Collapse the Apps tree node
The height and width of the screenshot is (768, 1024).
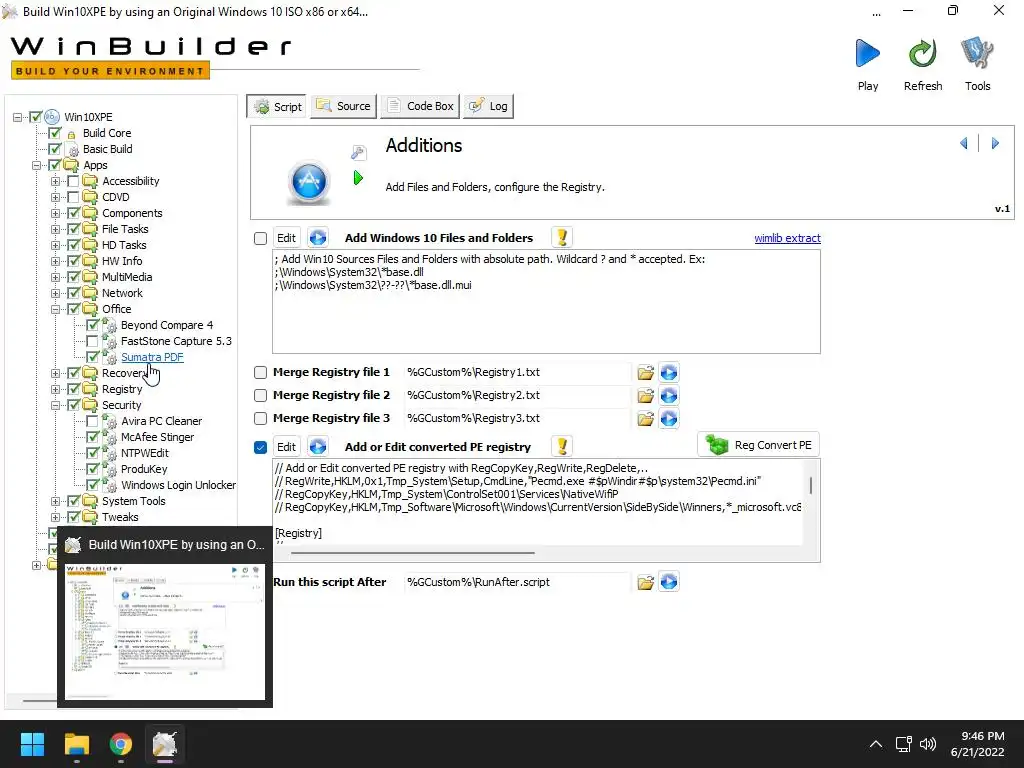click(37, 165)
